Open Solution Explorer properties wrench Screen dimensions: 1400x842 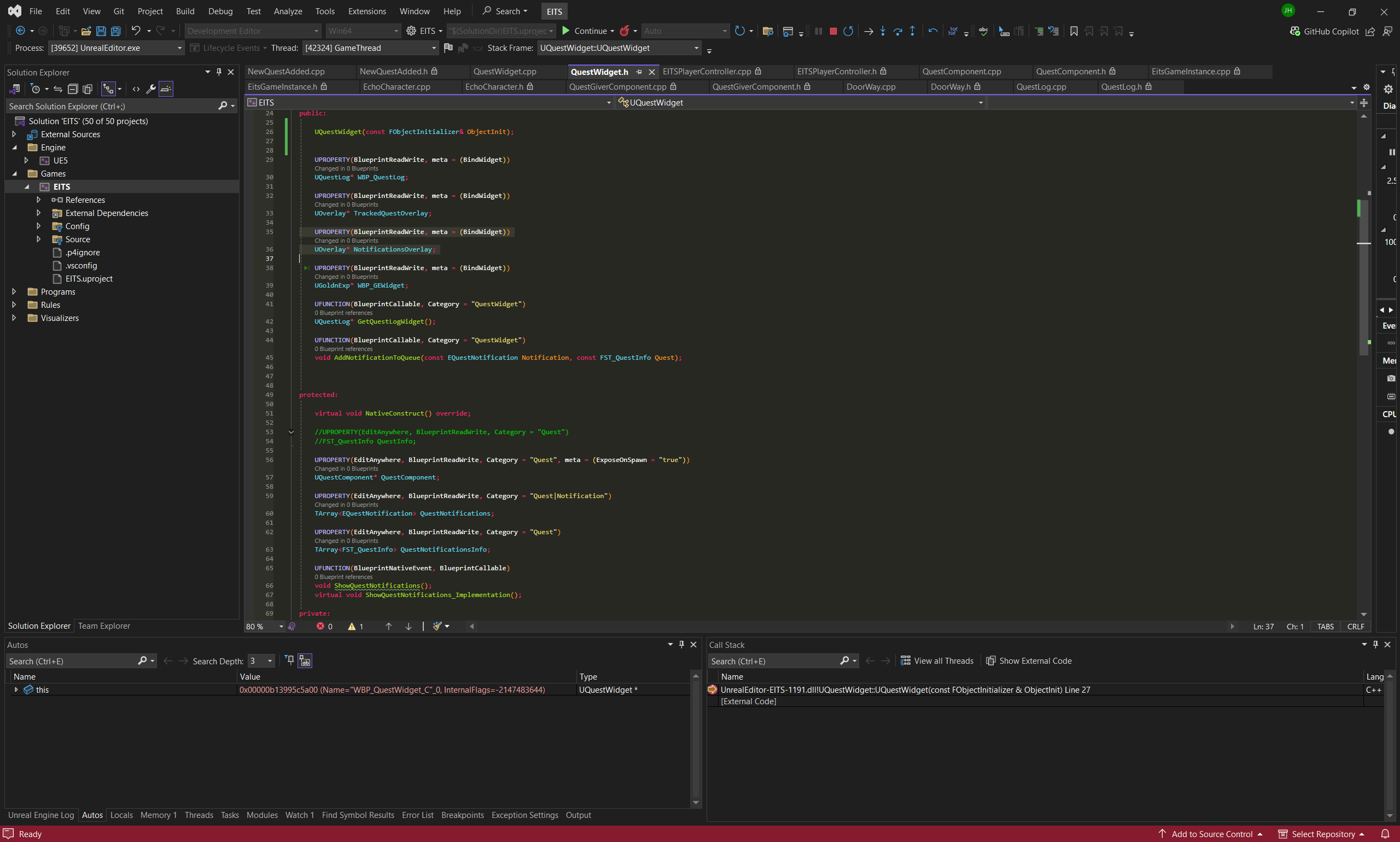point(151,89)
